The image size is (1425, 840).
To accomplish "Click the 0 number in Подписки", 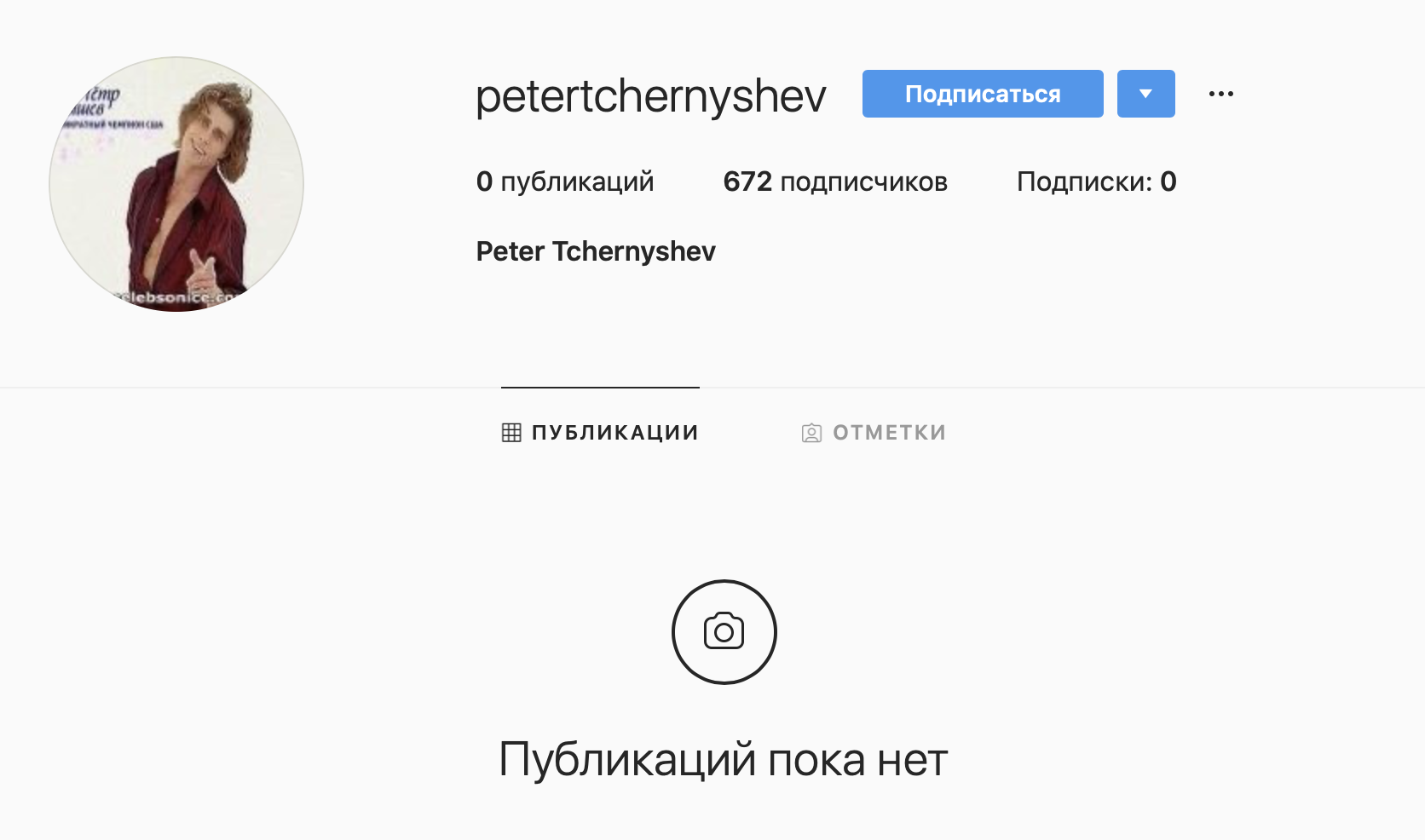I will 1168,181.
